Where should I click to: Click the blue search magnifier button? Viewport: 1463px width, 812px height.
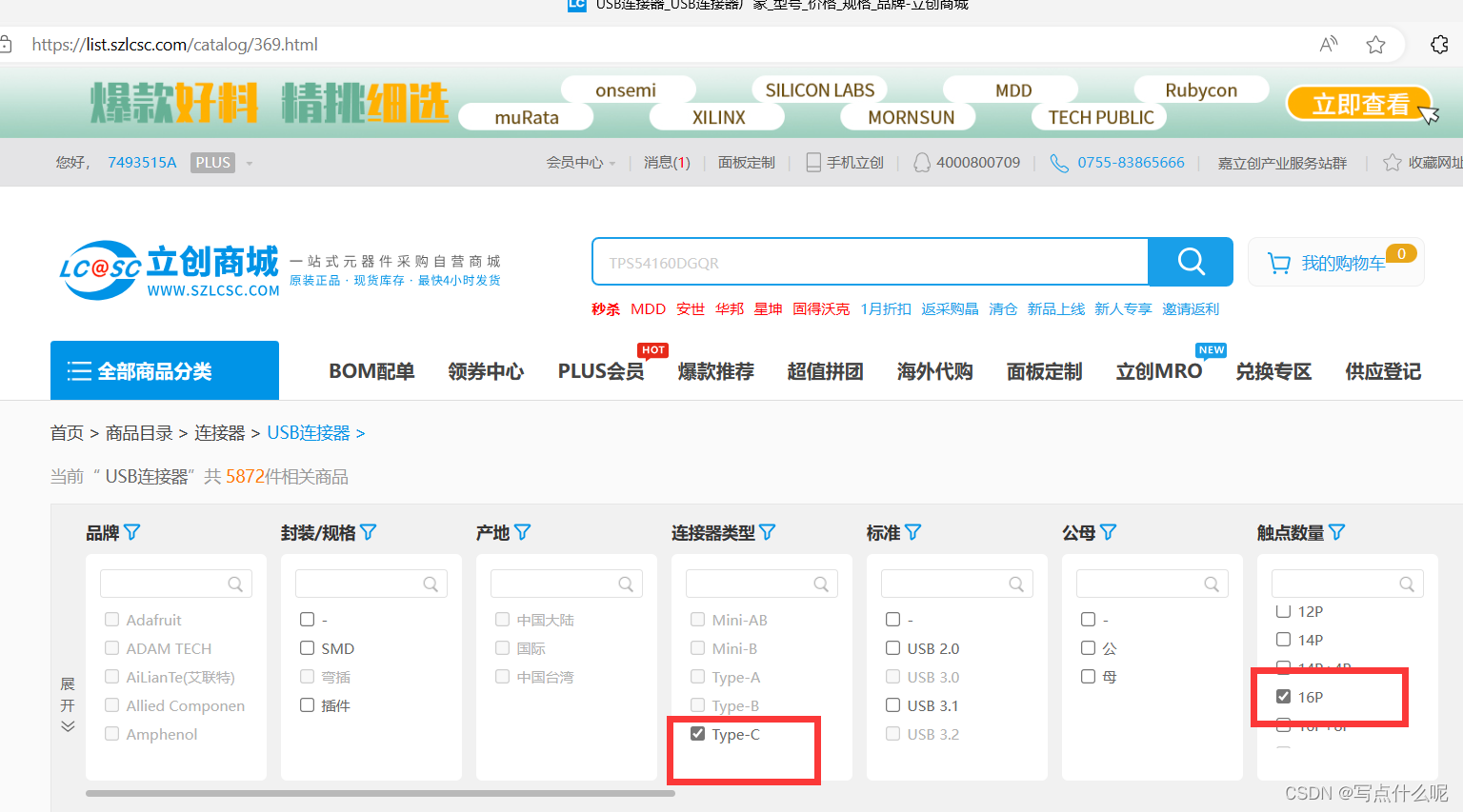tap(1191, 262)
